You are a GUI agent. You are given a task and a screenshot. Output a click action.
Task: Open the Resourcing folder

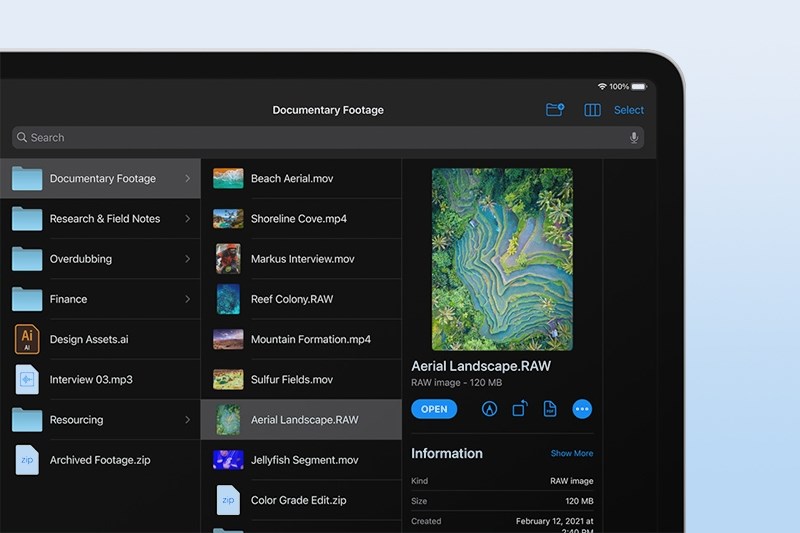pos(76,420)
